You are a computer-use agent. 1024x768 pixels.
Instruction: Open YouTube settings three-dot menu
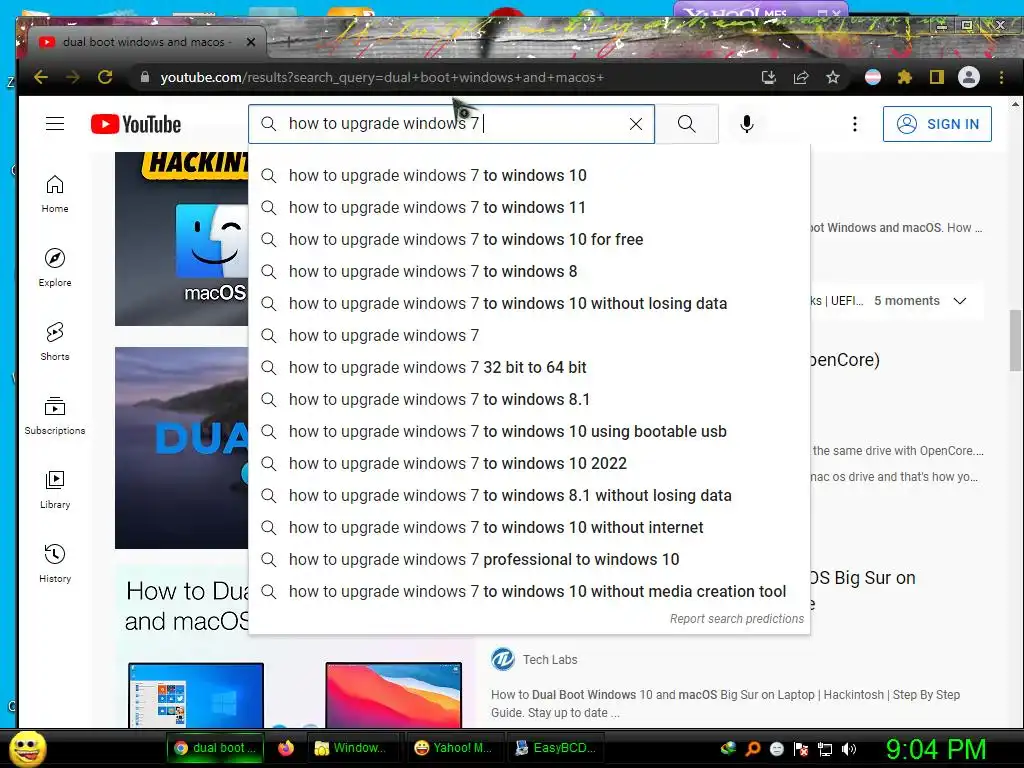pyautogui.click(x=854, y=124)
